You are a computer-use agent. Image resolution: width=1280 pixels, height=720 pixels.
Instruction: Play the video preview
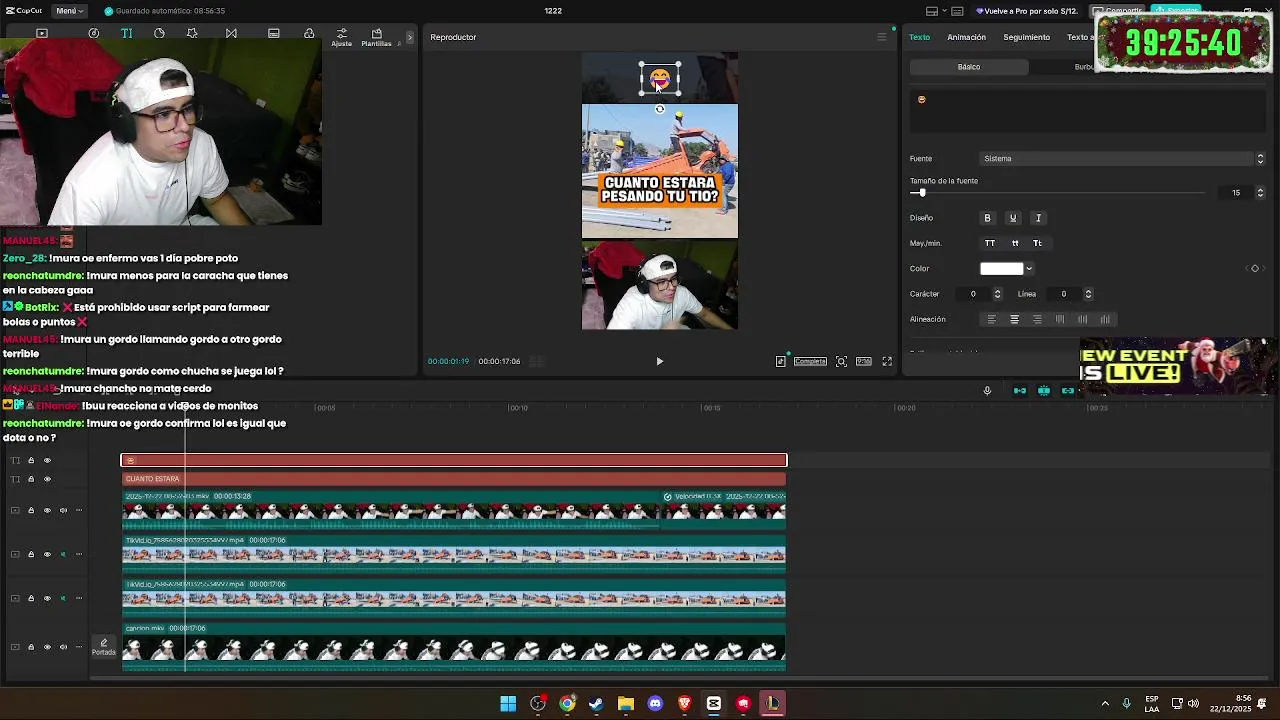pyautogui.click(x=659, y=361)
